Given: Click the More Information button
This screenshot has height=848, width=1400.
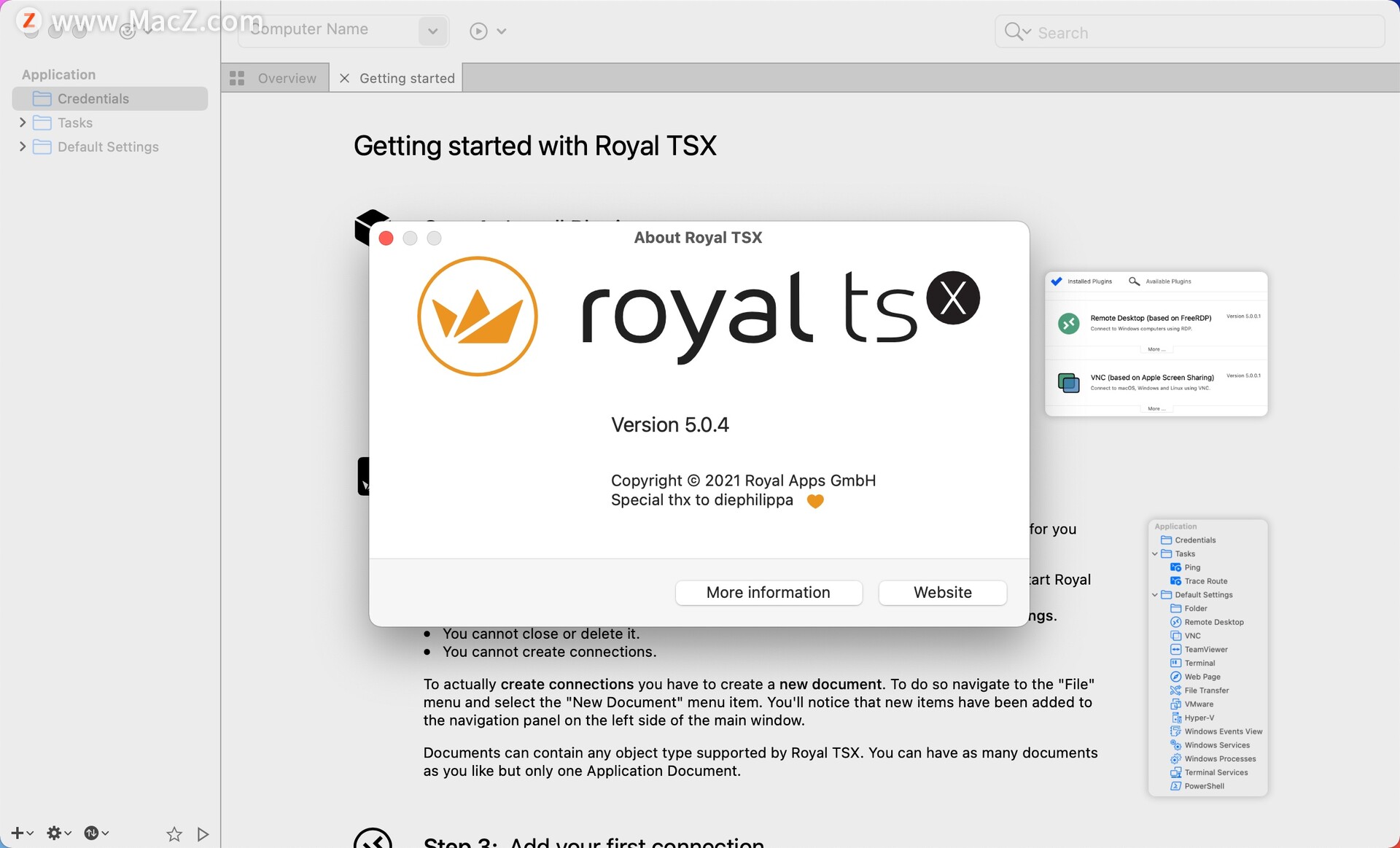Looking at the screenshot, I should [768, 592].
